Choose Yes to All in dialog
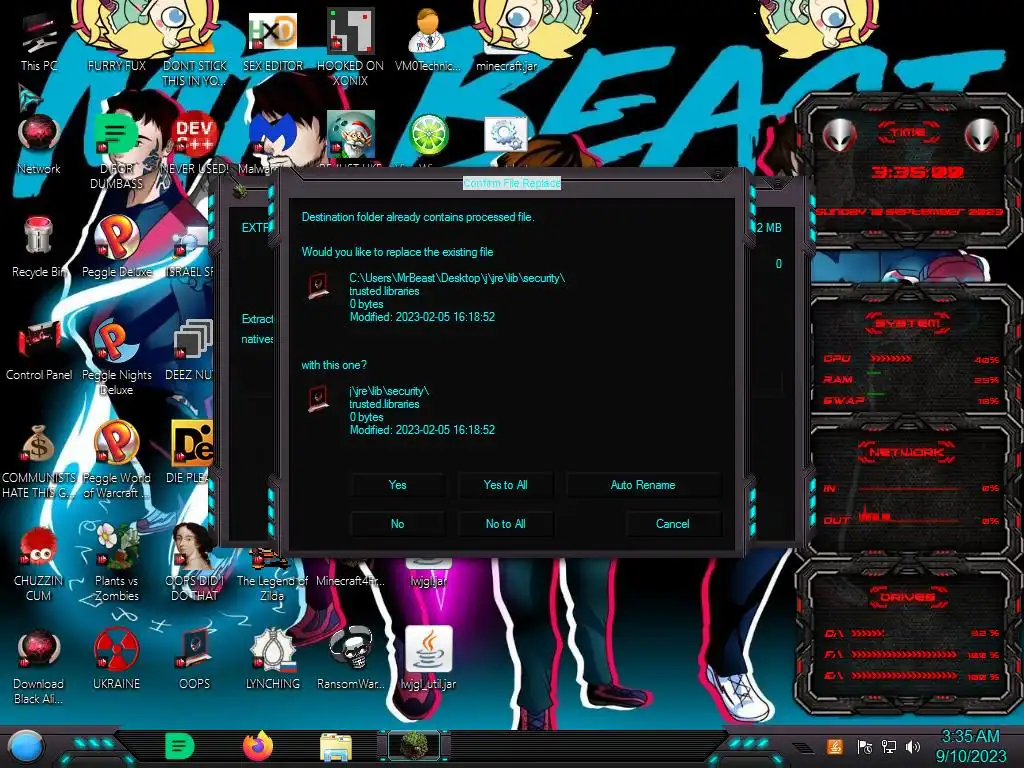The image size is (1024, 768). [505, 485]
